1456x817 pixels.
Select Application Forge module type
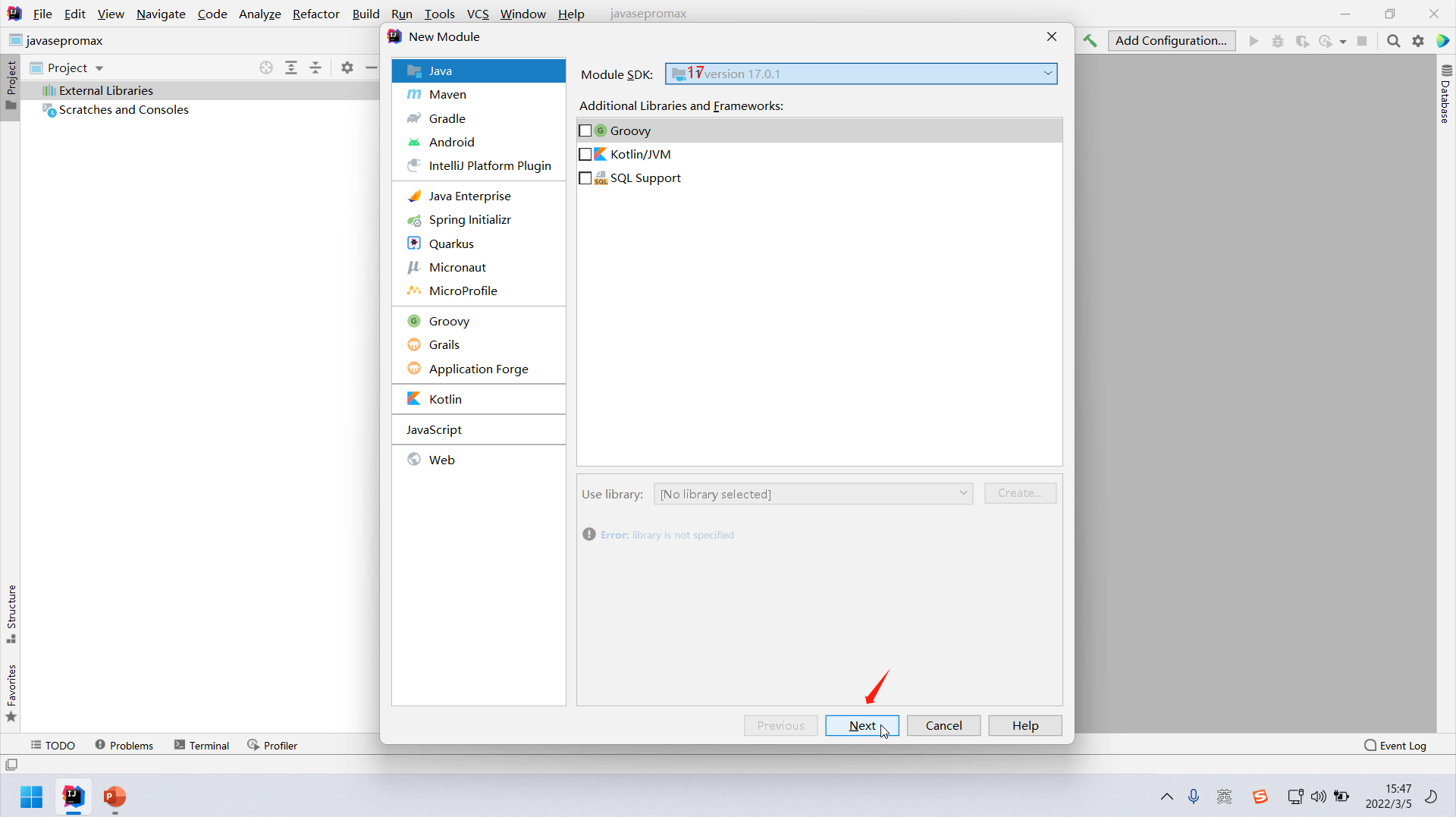(x=479, y=369)
